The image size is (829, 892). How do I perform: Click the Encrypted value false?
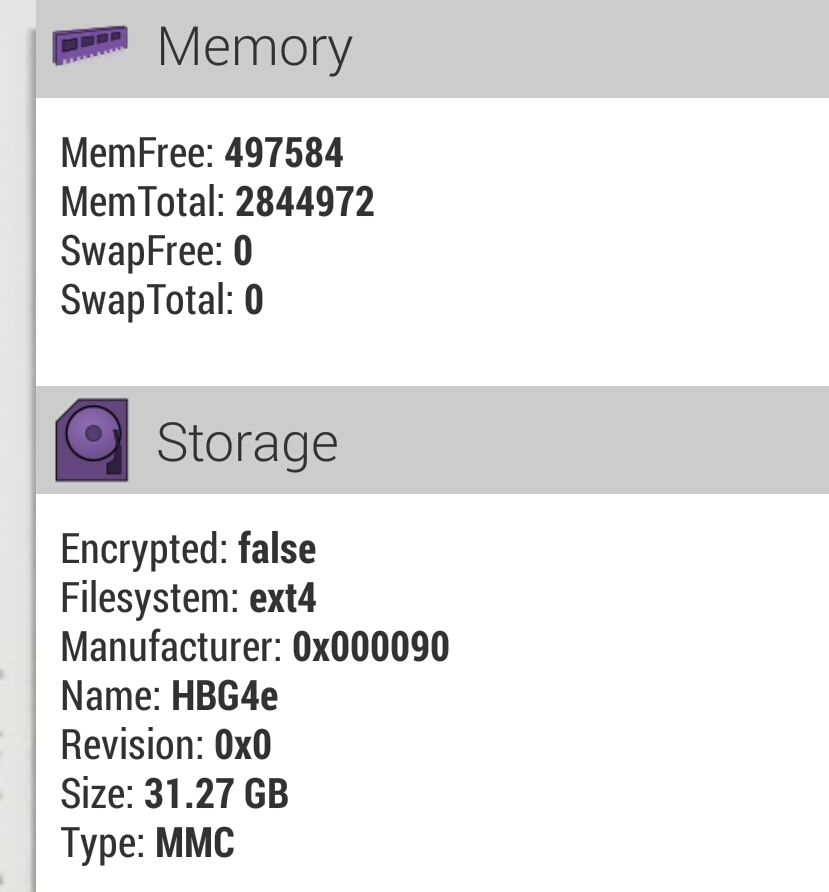point(277,549)
